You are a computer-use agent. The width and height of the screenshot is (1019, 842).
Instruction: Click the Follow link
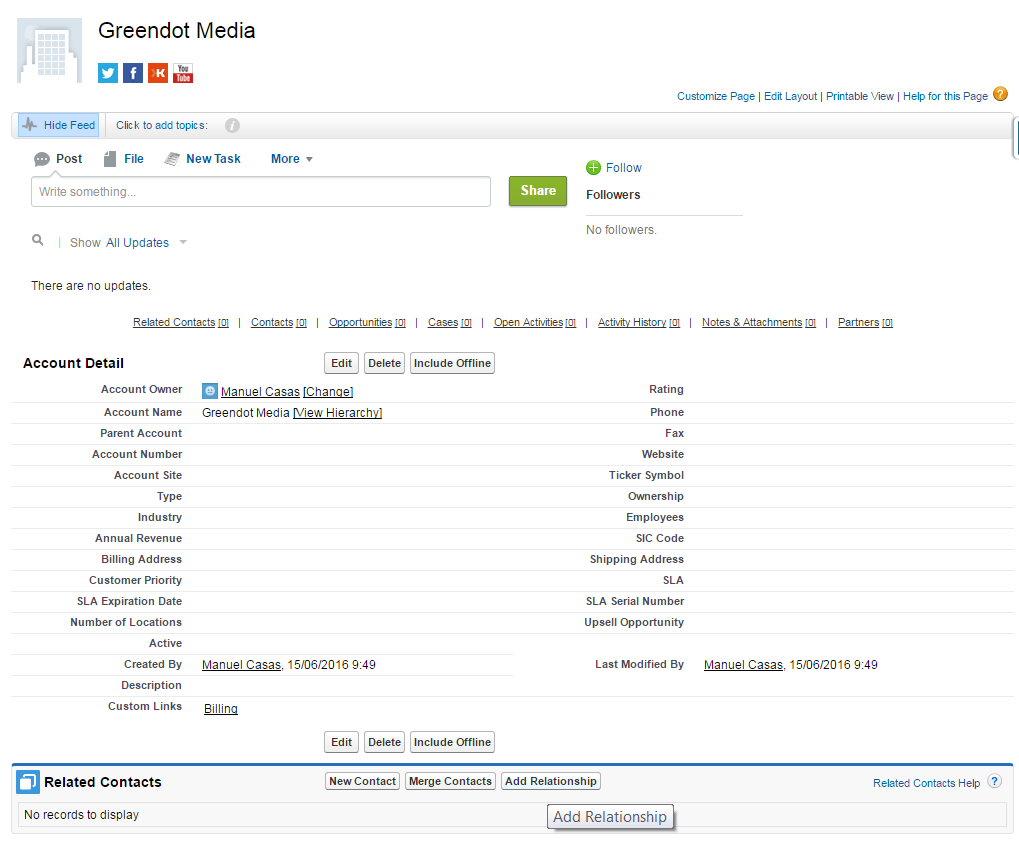tap(623, 168)
